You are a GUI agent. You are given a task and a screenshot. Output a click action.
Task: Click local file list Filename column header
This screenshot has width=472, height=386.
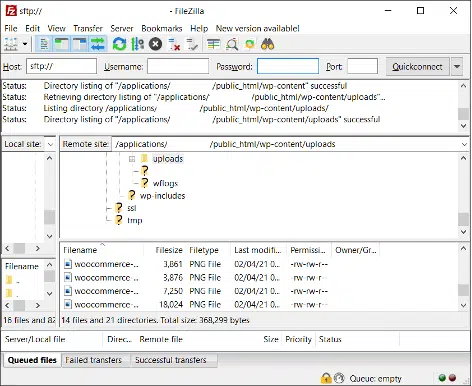[x=22, y=266]
